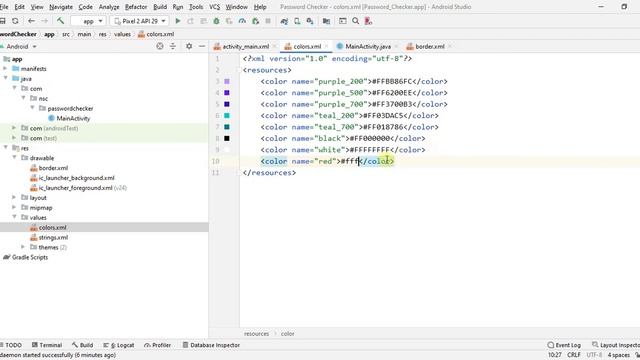Close the colors.xml editor tab
This screenshot has height=360, width=640.
coord(327,47)
